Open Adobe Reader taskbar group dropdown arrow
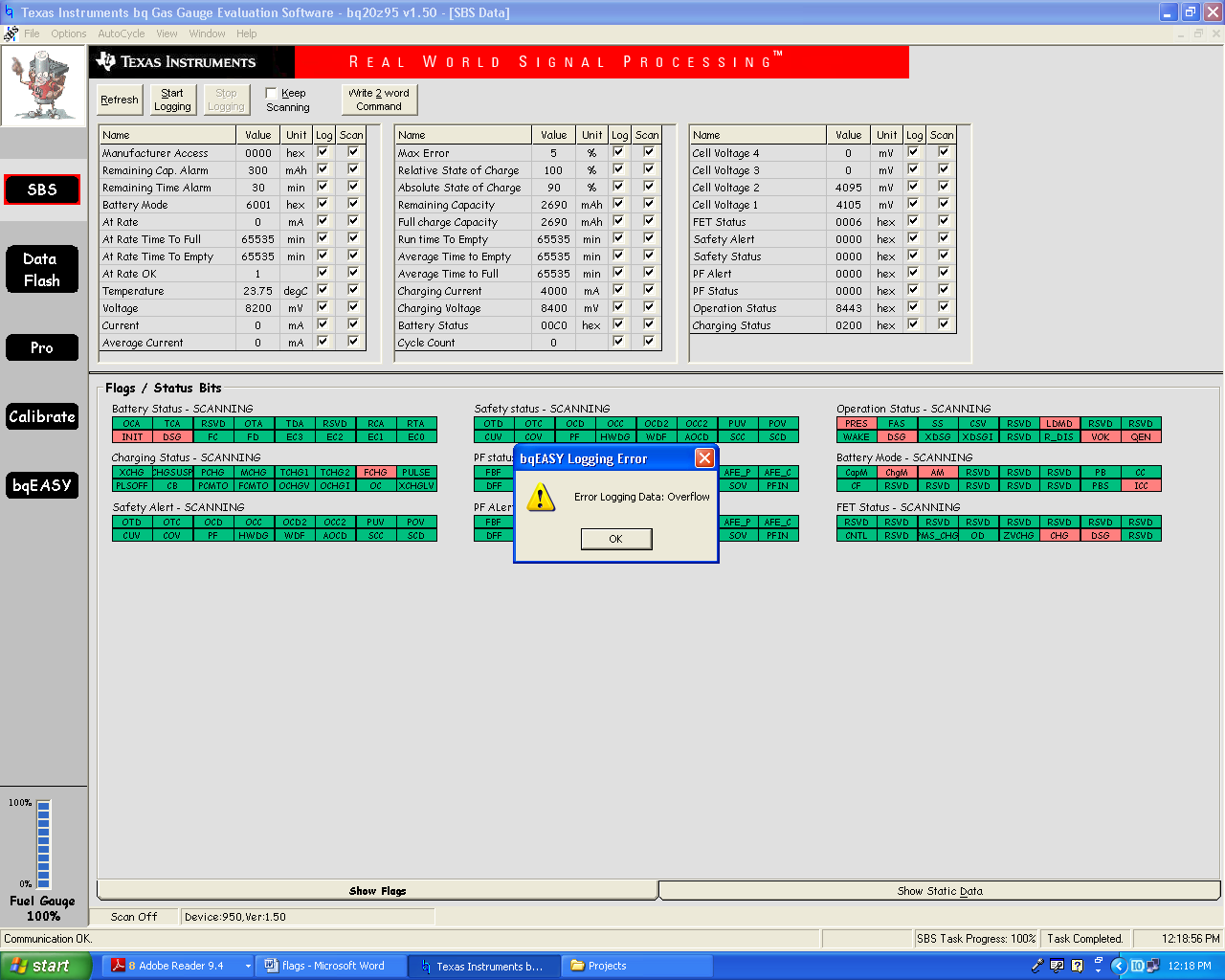The width and height of the screenshot is (1225, 980). coord(248,966)
